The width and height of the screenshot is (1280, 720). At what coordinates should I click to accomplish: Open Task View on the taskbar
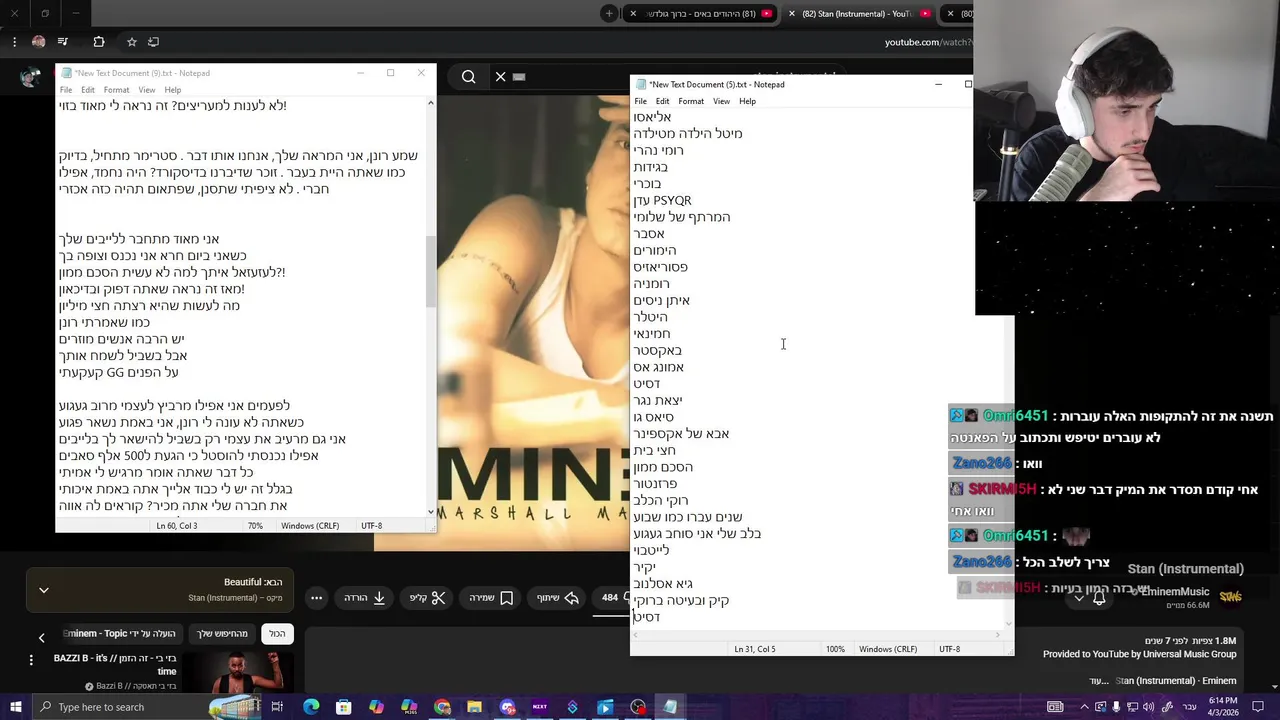(277, 707)
